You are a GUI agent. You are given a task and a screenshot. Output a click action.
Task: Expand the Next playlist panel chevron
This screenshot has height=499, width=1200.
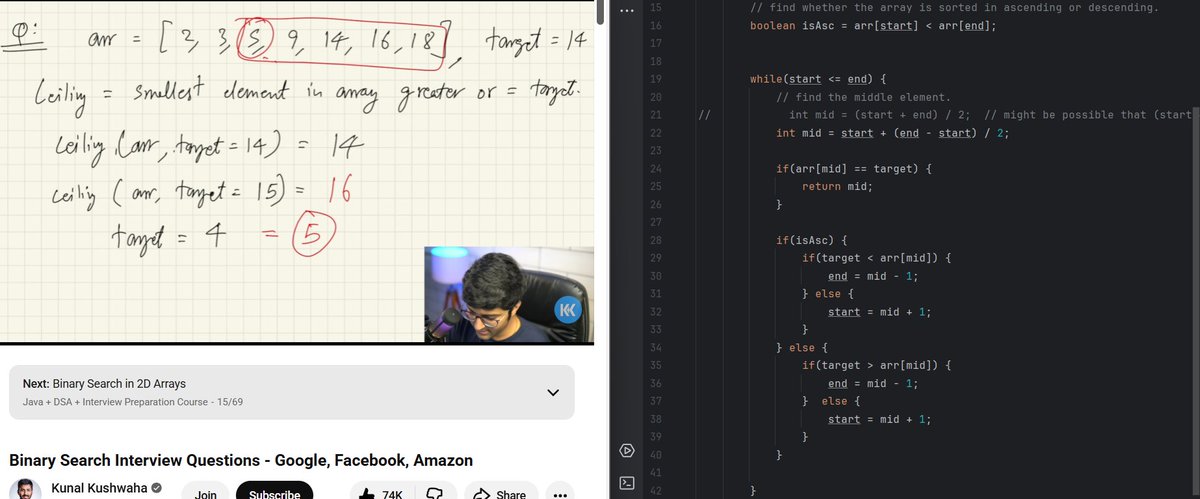553,392
